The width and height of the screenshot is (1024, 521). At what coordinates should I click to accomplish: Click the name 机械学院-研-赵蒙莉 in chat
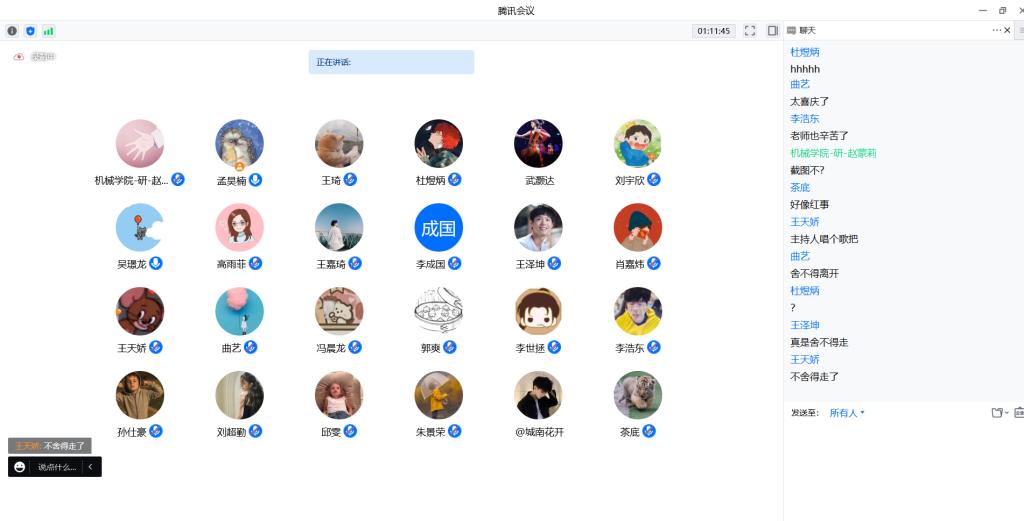click(833, 153)
